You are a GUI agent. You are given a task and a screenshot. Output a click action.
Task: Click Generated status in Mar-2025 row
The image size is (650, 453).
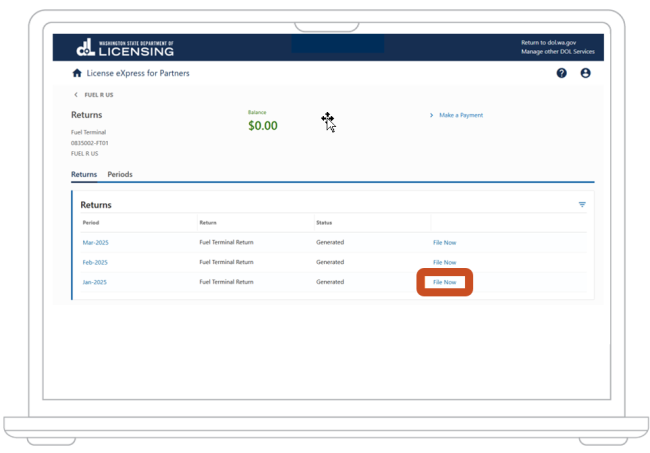(x=330, y=242)
